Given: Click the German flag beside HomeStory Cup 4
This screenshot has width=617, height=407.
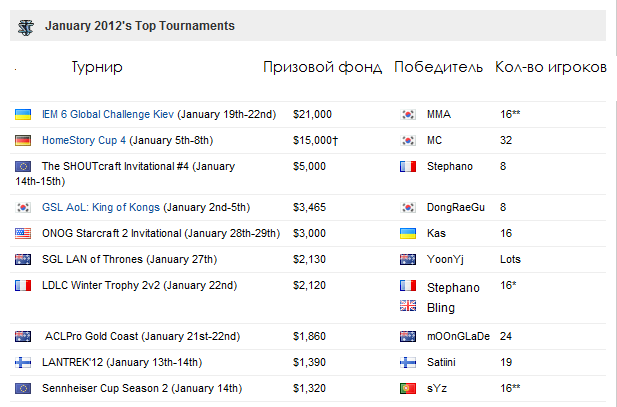Looking at the screenshot, I should point(23,141).
